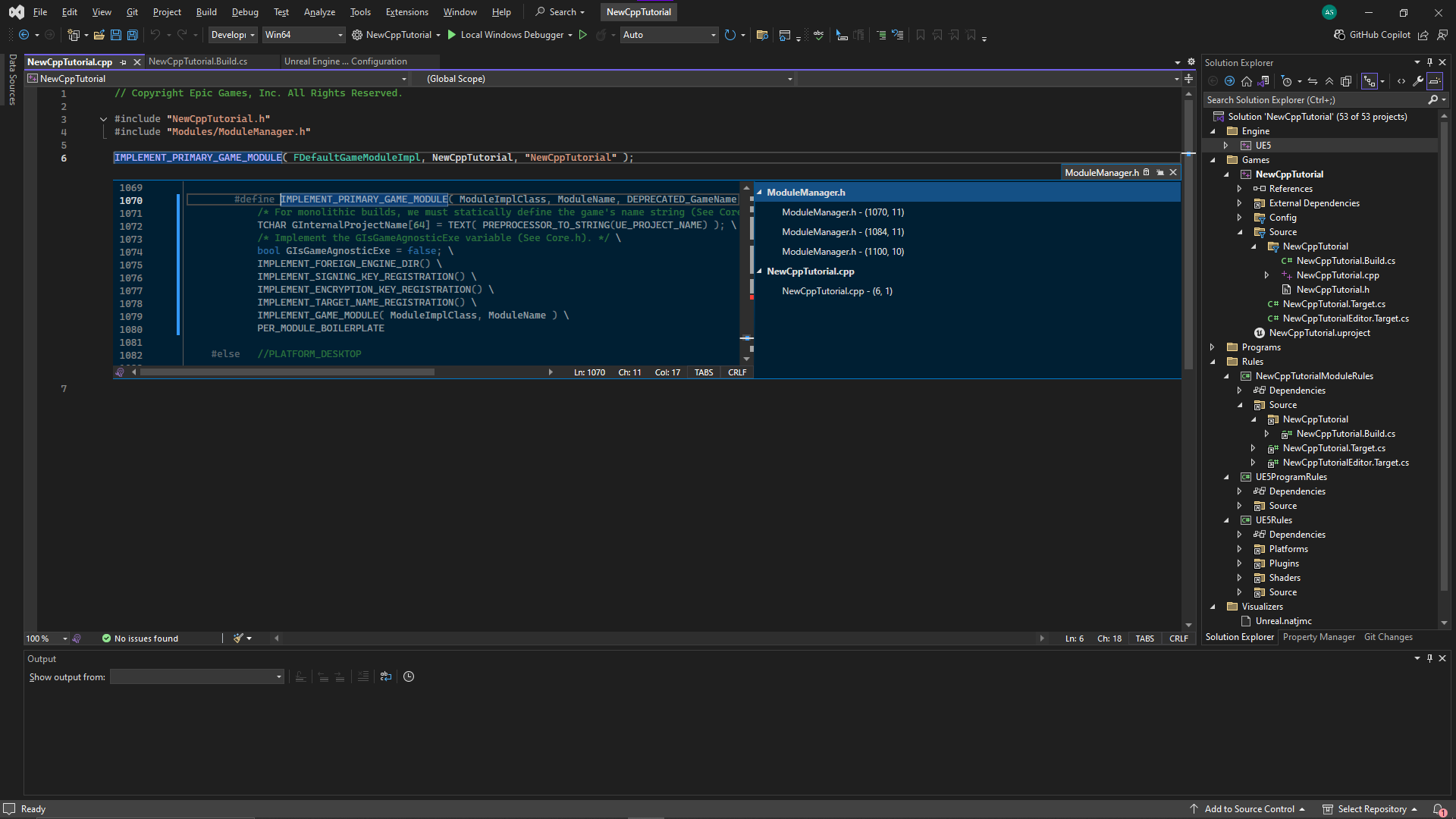Click Add to Source Control in status bar

click(1248, 809)
